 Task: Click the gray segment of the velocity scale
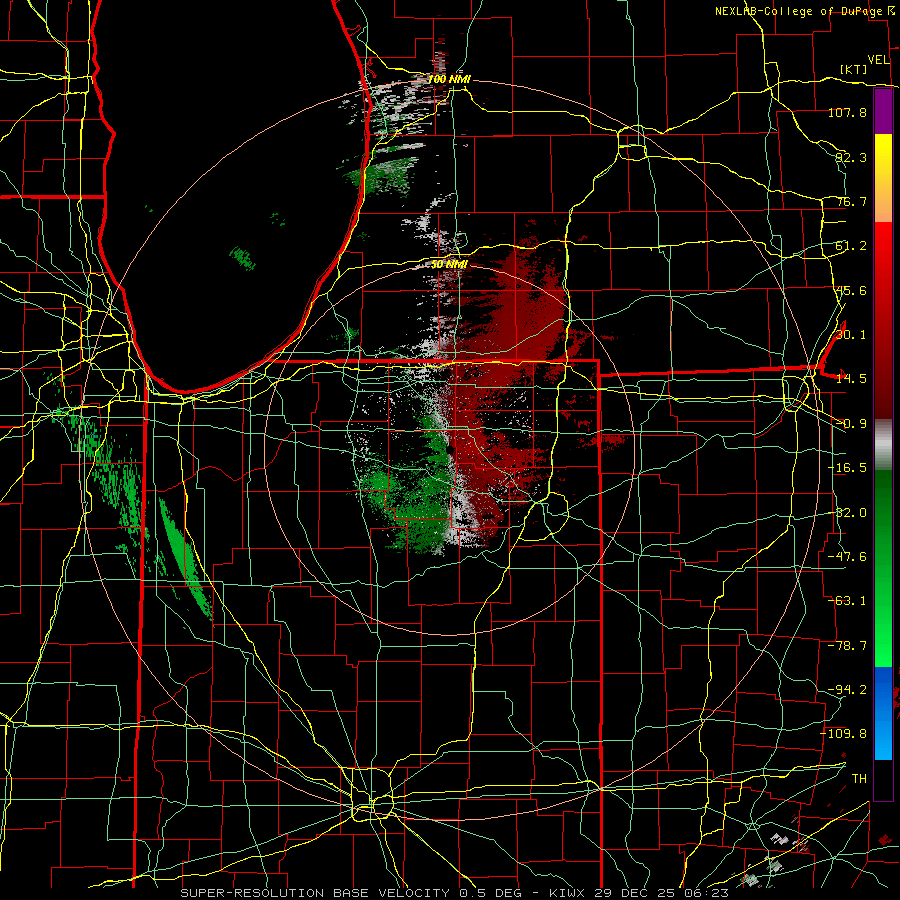click(883, 445)
